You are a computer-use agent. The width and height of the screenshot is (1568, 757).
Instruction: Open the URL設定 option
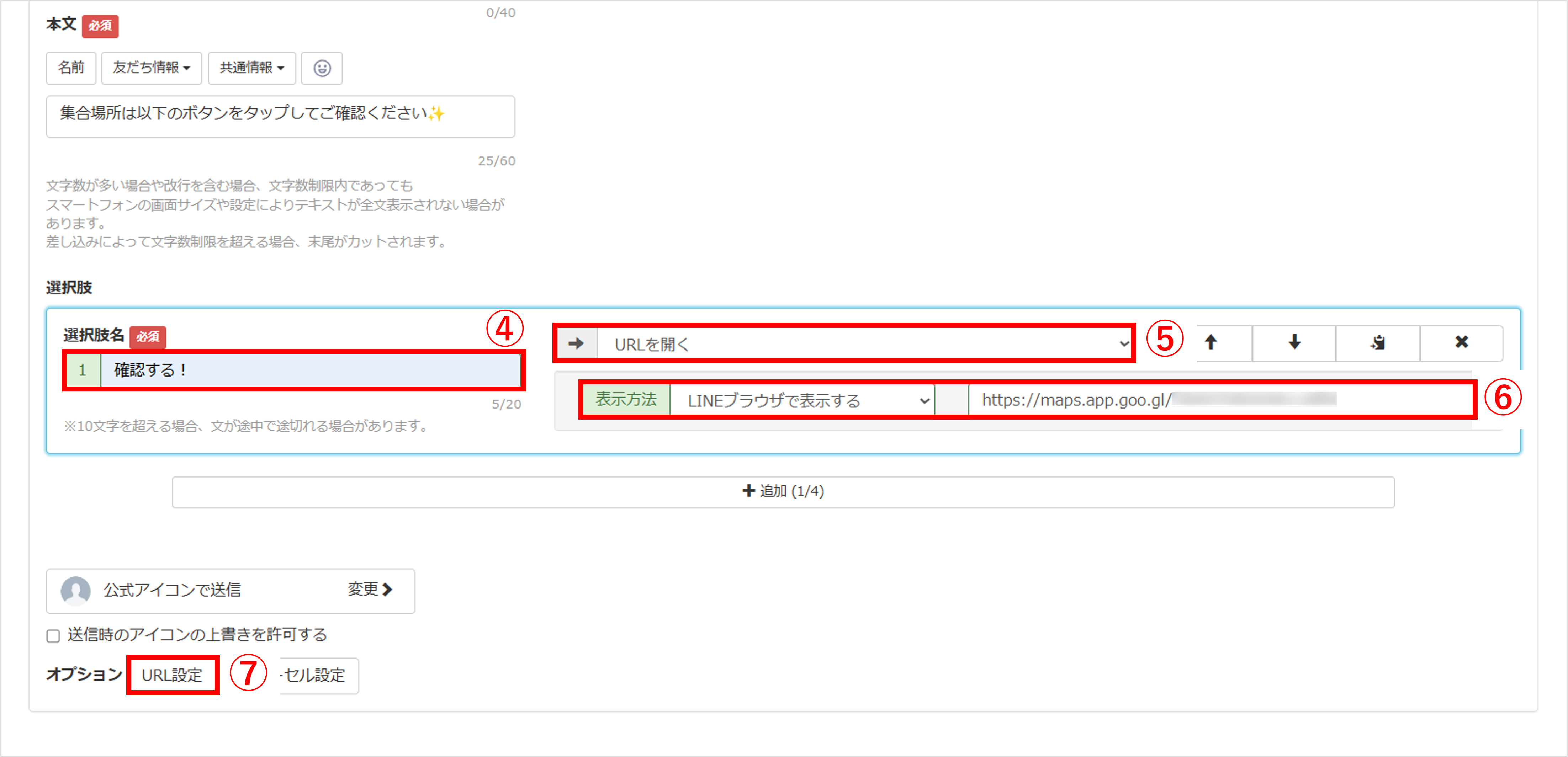(172, 675)
